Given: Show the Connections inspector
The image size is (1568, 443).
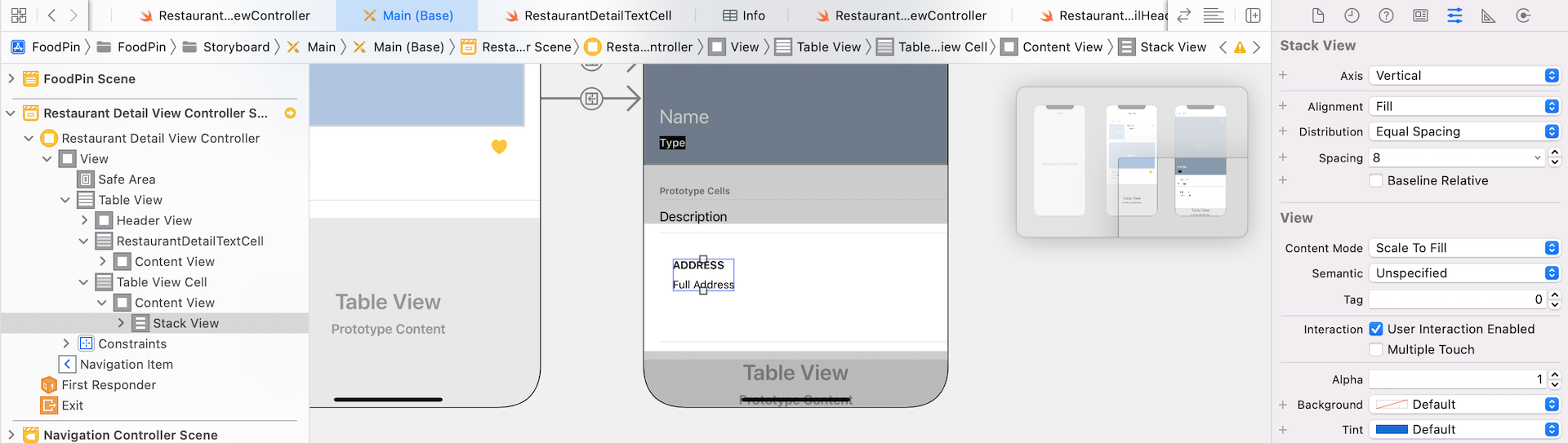Looking at the screenshot, I should coord(1523,16).
